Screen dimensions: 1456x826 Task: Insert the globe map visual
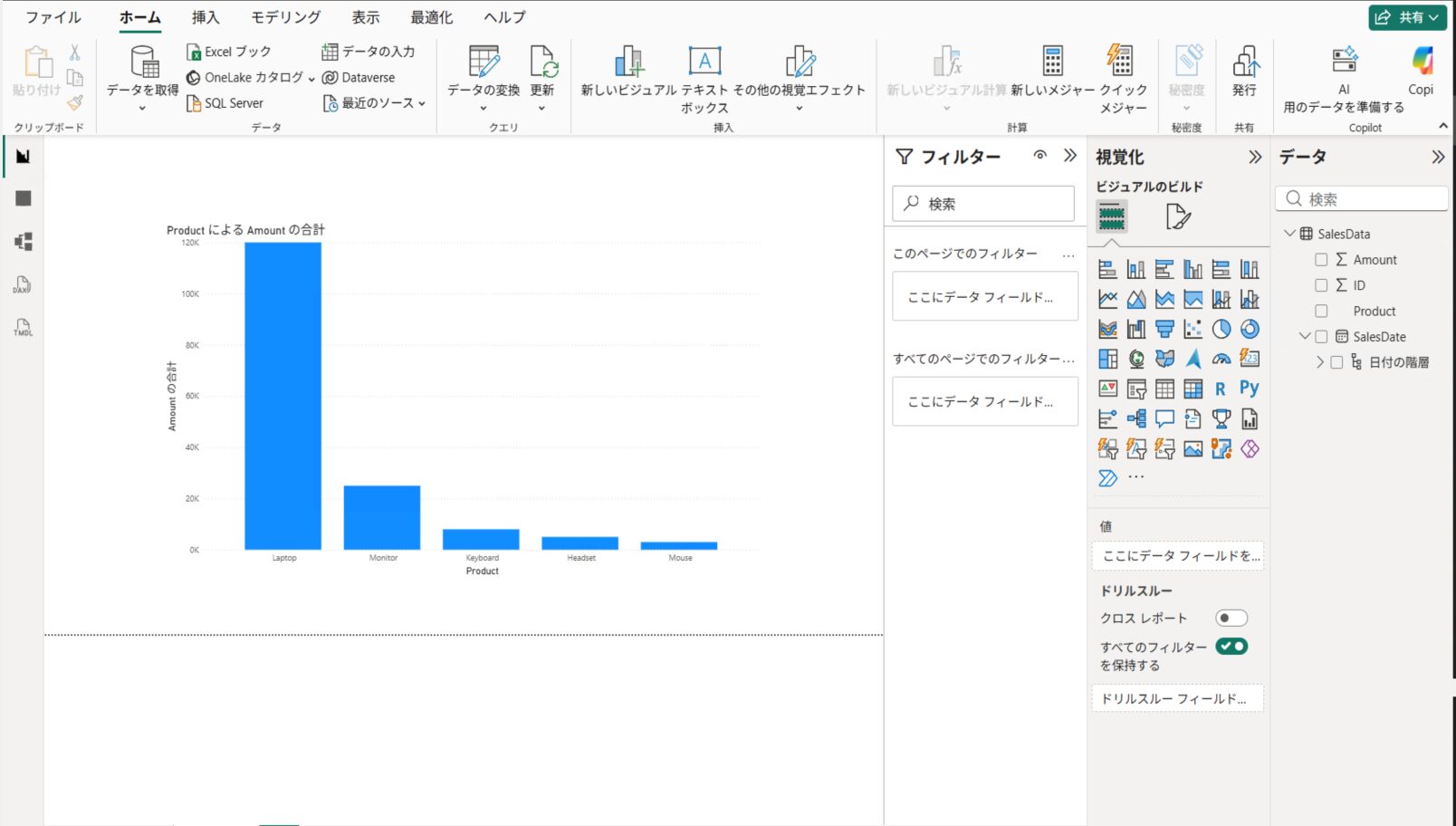point(1136,360)
